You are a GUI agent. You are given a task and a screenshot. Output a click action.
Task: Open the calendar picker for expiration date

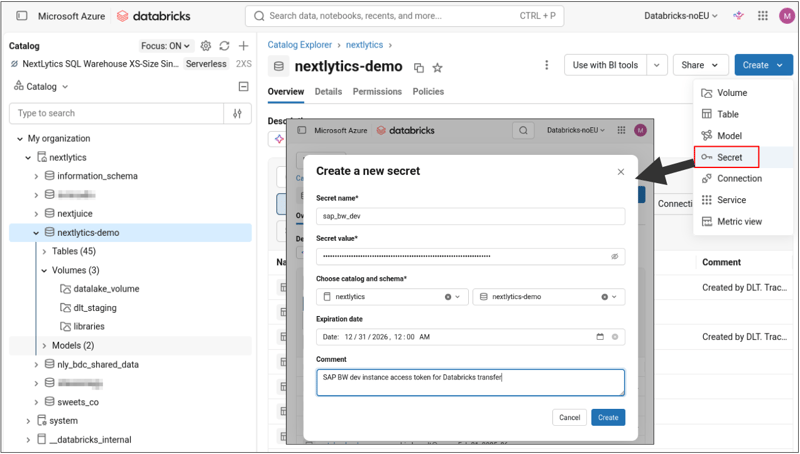(x=600, y=337)
